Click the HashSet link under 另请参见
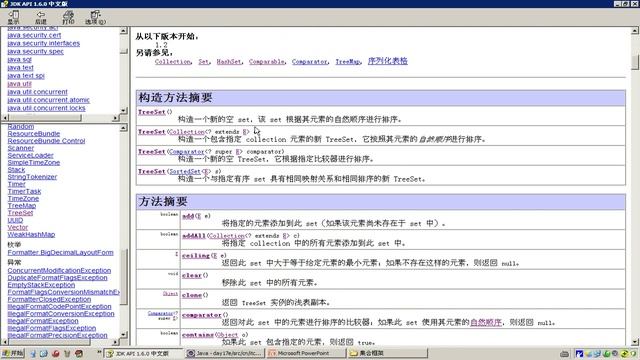640x360 pixels. (x=229, y=62)
